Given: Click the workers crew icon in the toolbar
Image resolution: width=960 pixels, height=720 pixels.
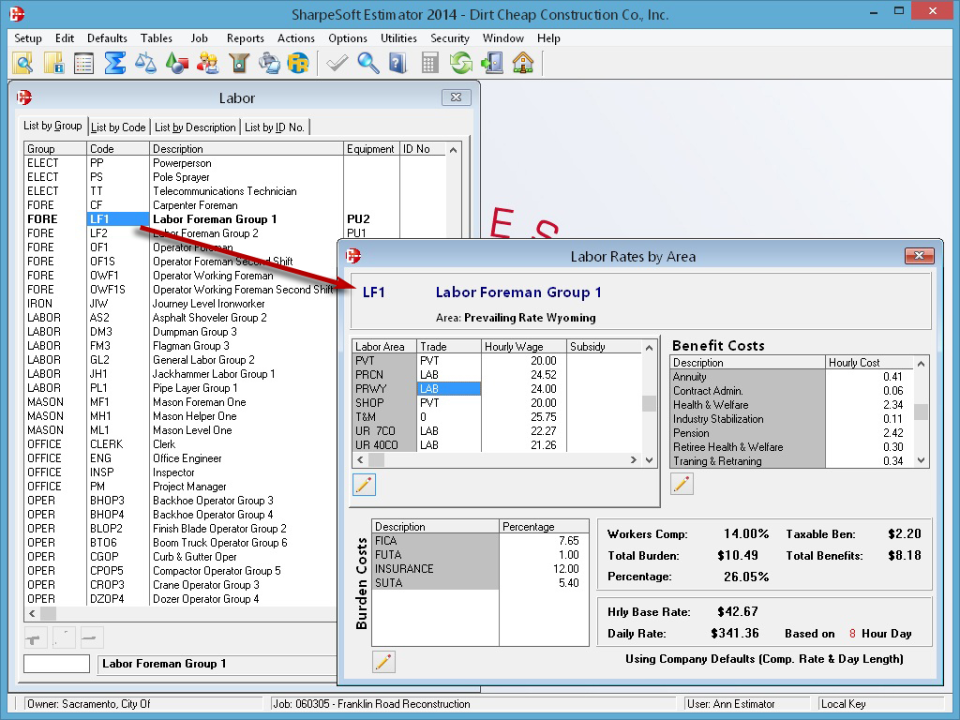Looking at the screenshot, I should [209, 62].
